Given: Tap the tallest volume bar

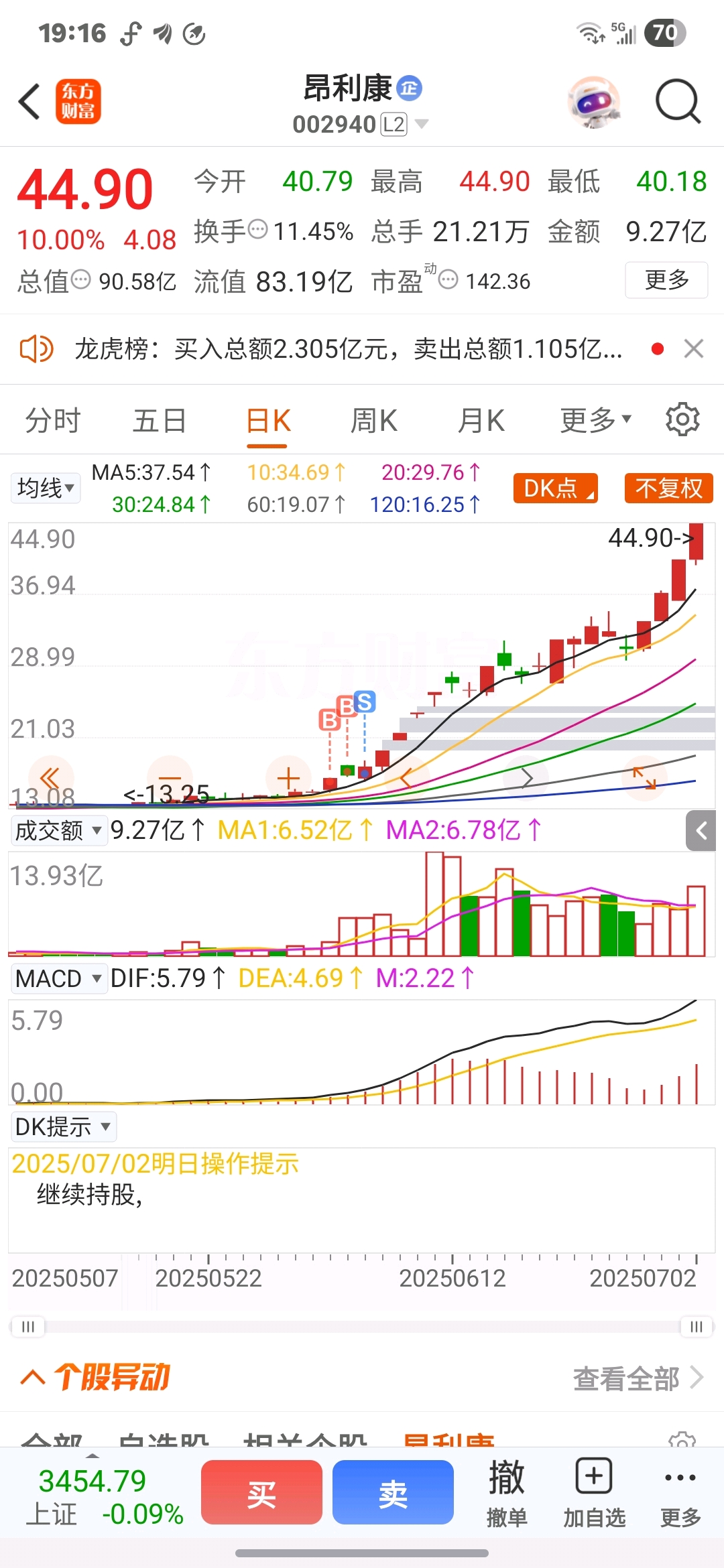Looking at the screenshot, I should [434, 904].
